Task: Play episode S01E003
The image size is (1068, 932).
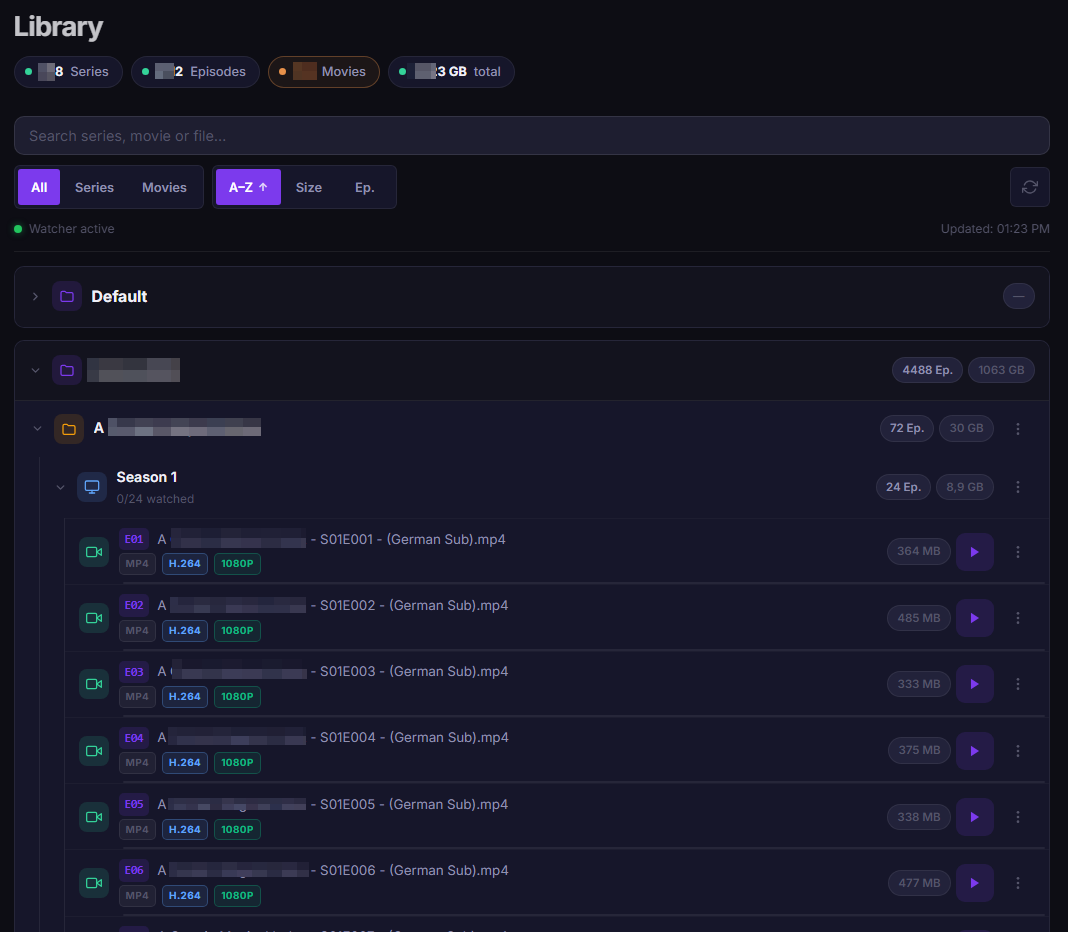Action: click(x=974, y=684)
